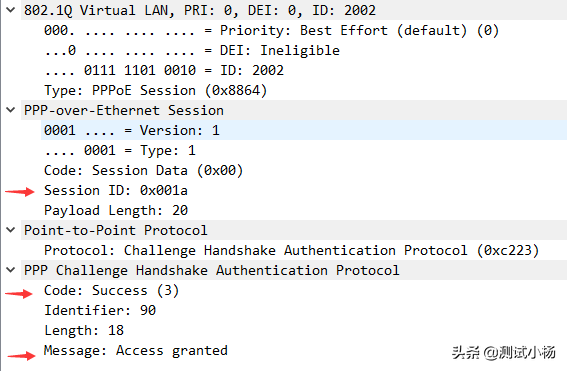This screenshot has height=371, width=567.
Task: Select the Version: 1 field
Action: [x=304, y=130]
